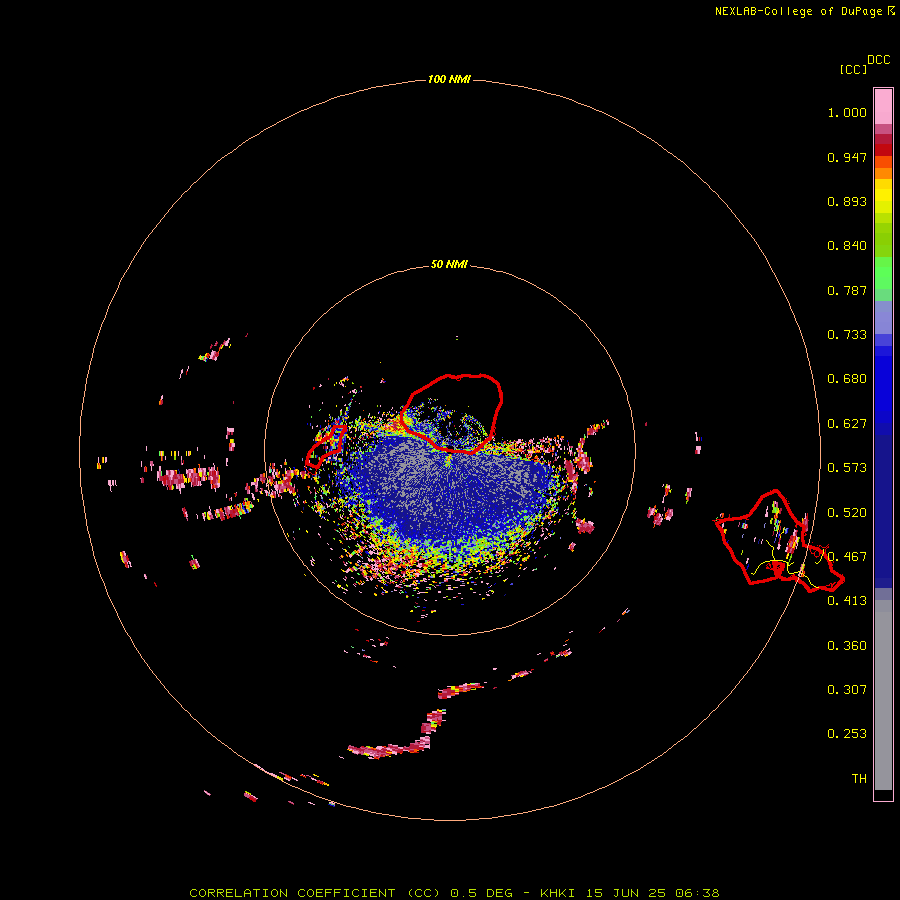Viewport: 900px width, 900px height.
Task: Select the 0.573 scale value
Action: coord(847,468)
